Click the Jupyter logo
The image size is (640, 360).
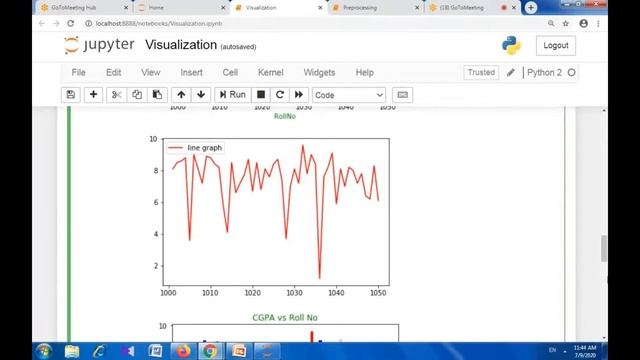tap(99, 45)
